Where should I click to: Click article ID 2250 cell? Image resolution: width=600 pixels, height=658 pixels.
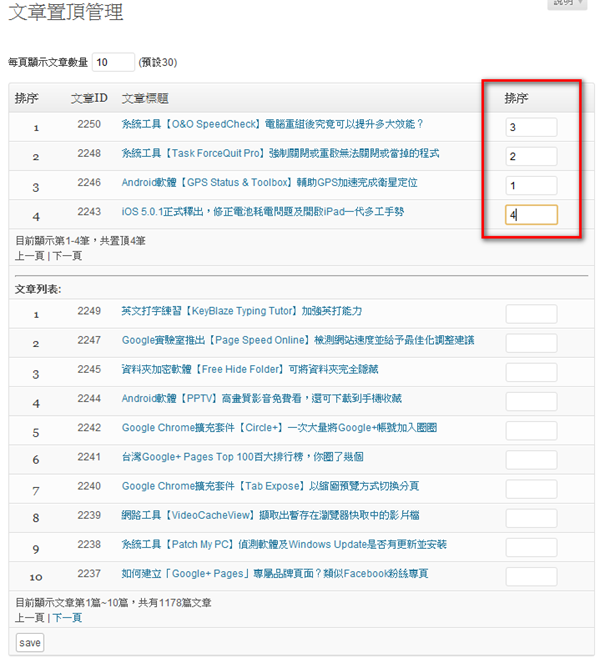(x=89, y=124)
